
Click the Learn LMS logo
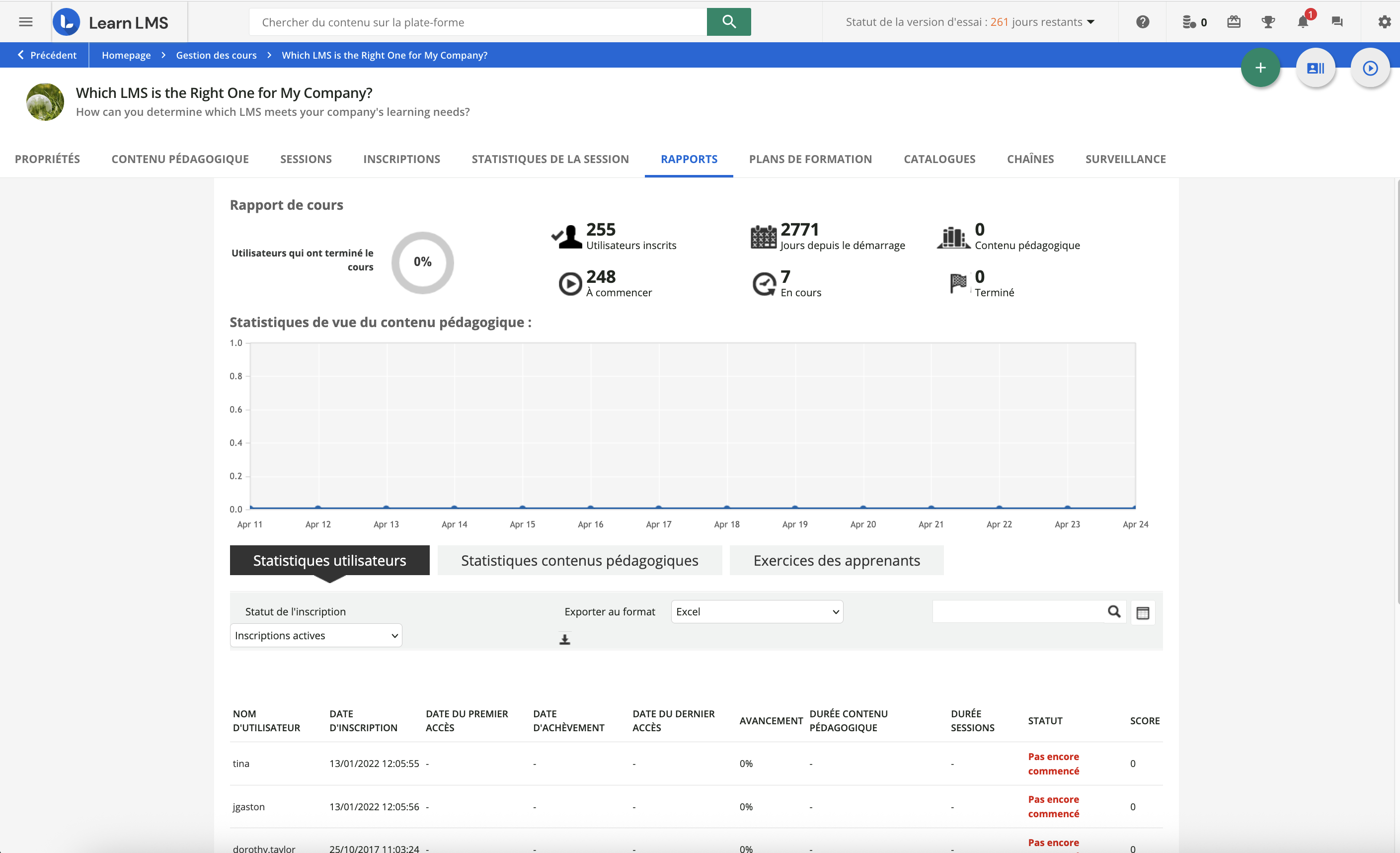[111, 22]
